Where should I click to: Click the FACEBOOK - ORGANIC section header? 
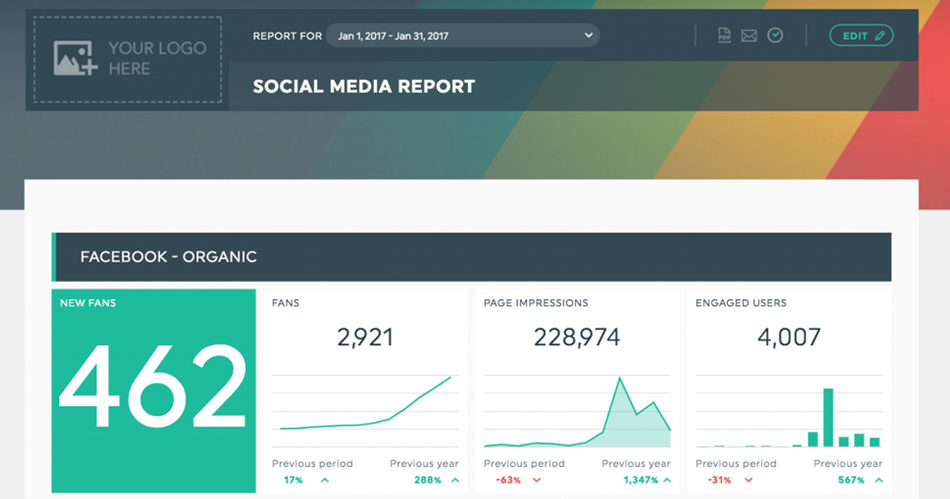click(471, 257)
